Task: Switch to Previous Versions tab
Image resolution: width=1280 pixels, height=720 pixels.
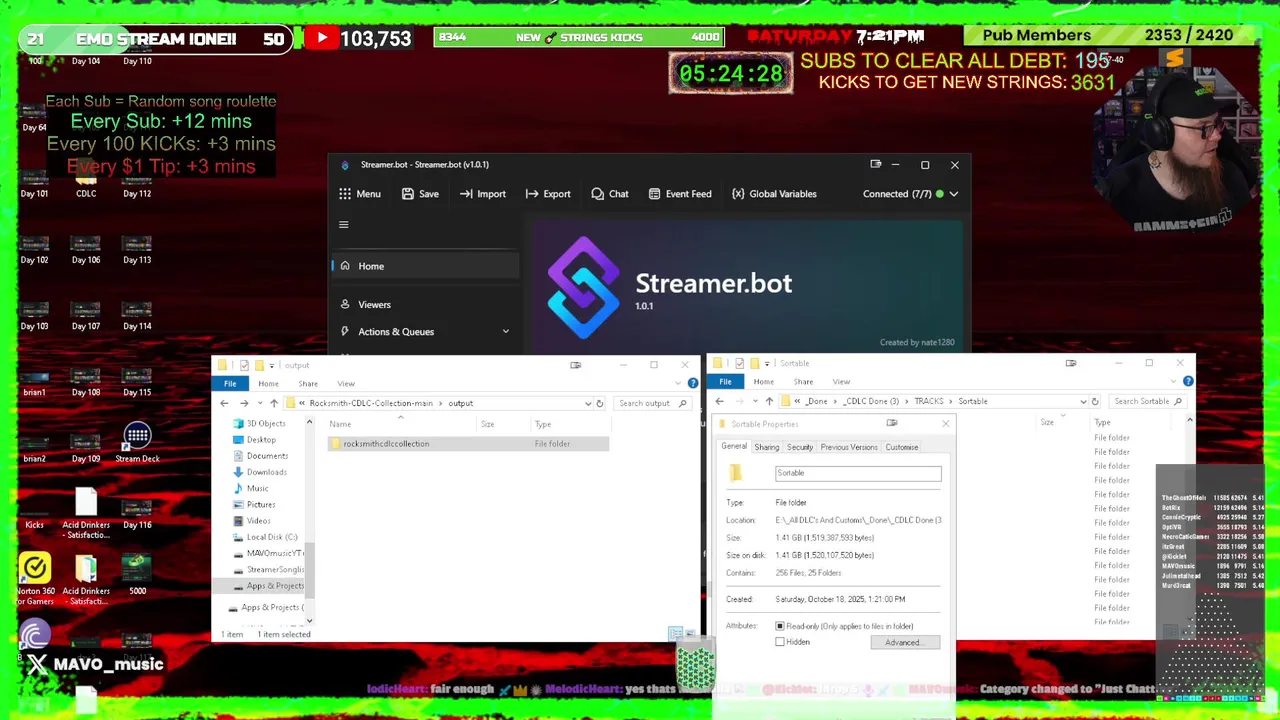Action: point(849,447)
